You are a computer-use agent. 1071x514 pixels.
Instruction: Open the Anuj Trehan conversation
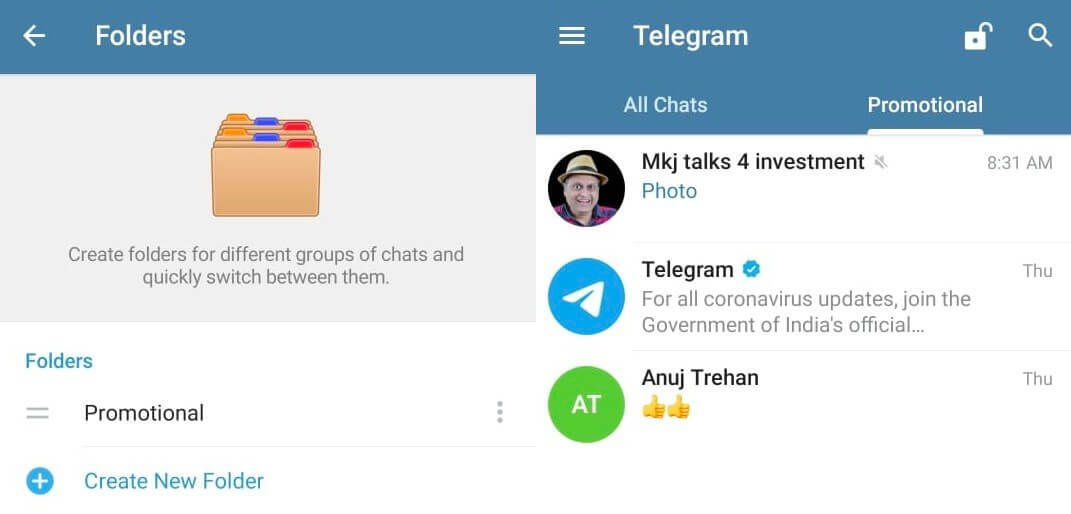point(803,404)
